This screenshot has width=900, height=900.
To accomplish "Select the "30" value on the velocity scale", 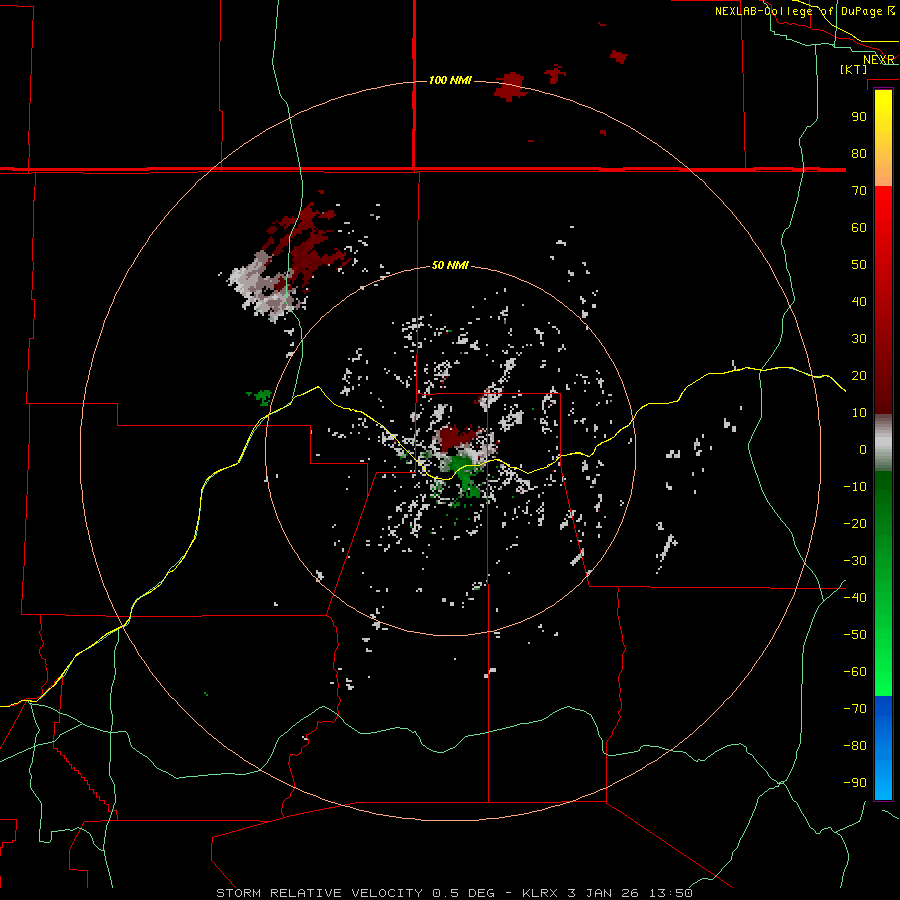I will coord(859,339).
